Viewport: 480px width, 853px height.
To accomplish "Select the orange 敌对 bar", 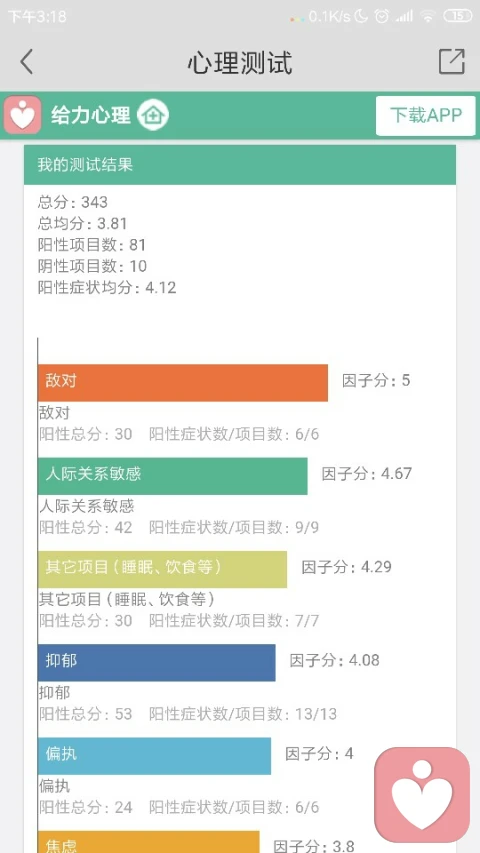I will tap(183, 382).
